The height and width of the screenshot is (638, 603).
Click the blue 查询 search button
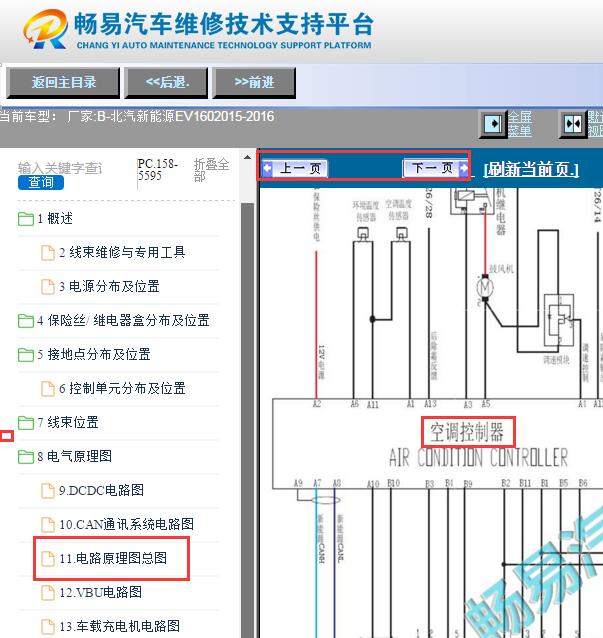pos(41,182)
